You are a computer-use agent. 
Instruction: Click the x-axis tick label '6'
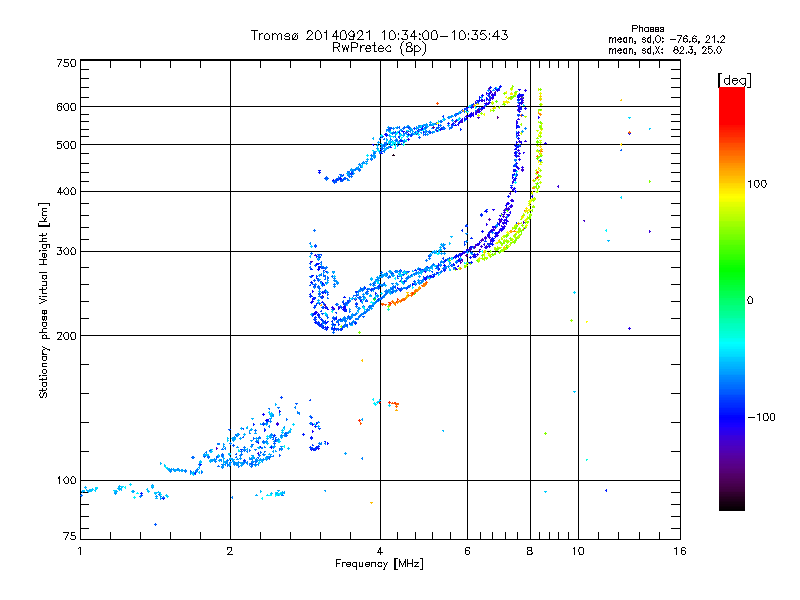coord(467,551)
